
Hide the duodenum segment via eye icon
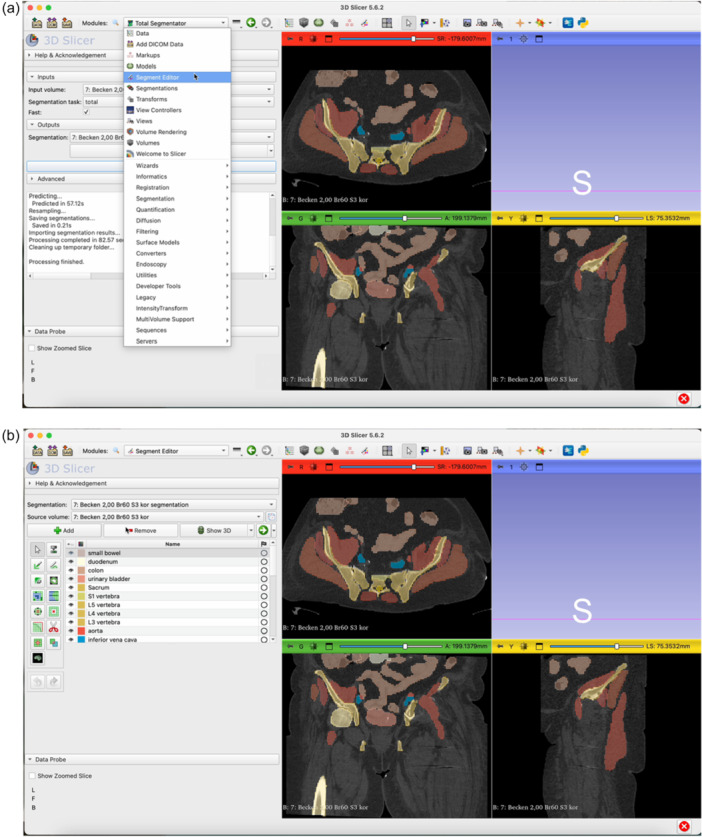(70, 562)
